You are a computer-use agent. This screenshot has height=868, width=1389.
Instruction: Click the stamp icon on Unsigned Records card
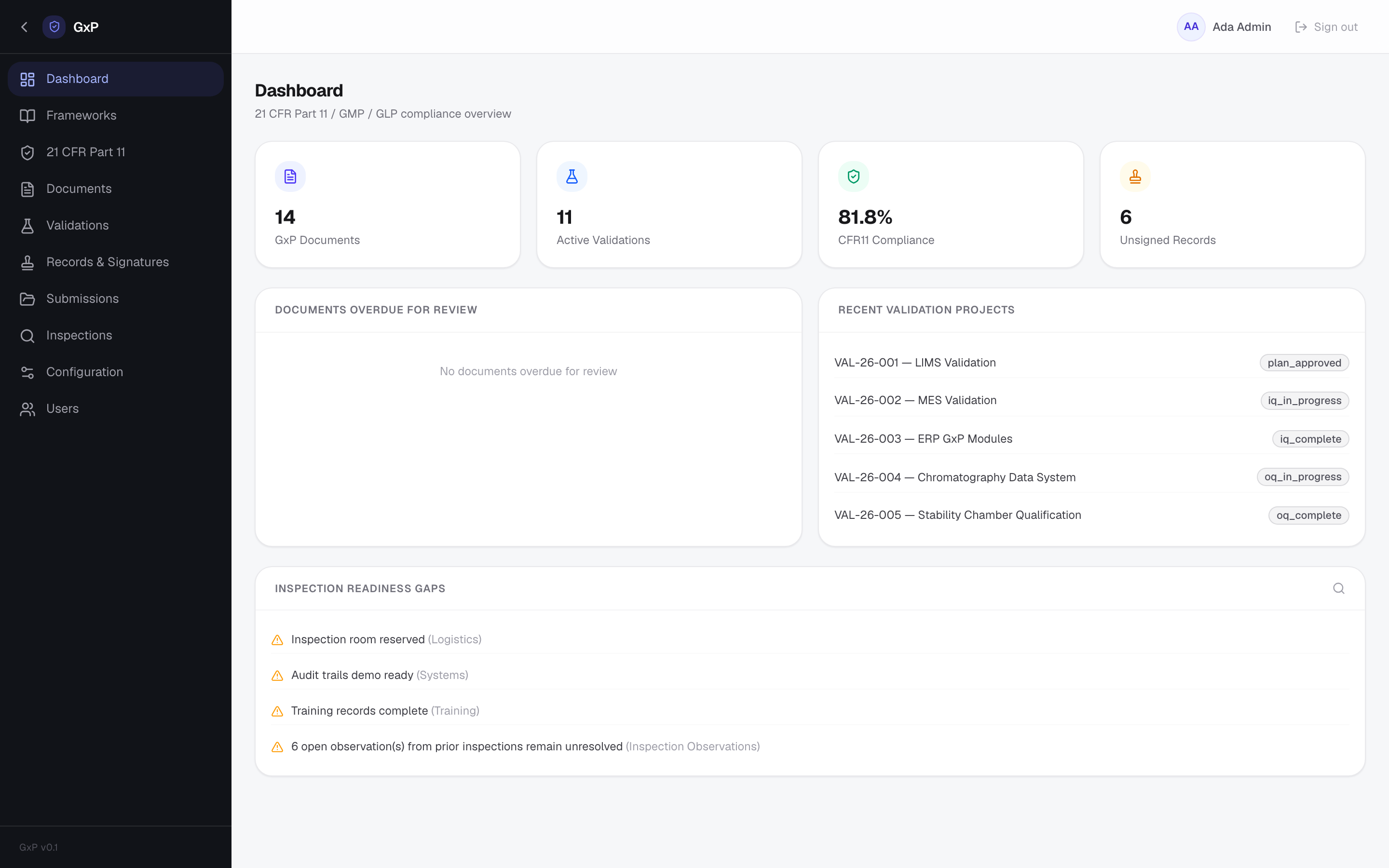click(1135, 176)
